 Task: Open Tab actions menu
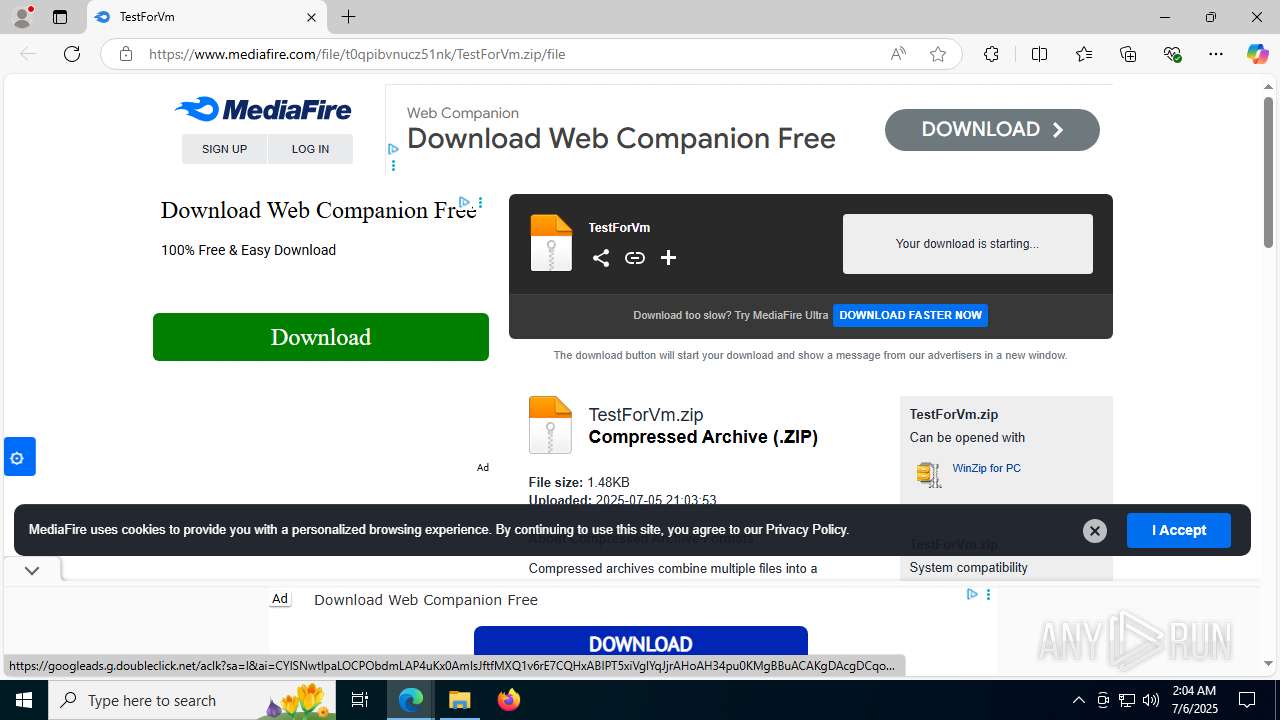60,17
